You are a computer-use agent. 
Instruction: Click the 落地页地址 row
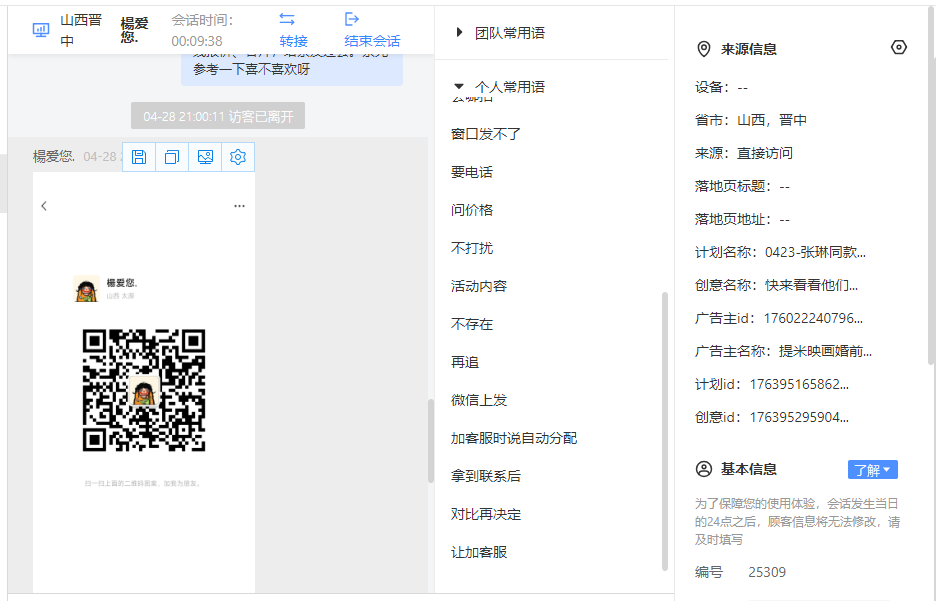742,219
